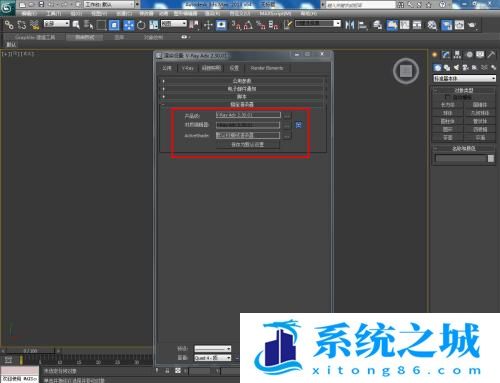Open the selection filter dropdown
Viewport: 500px width, 383px height.
[57, 24]
